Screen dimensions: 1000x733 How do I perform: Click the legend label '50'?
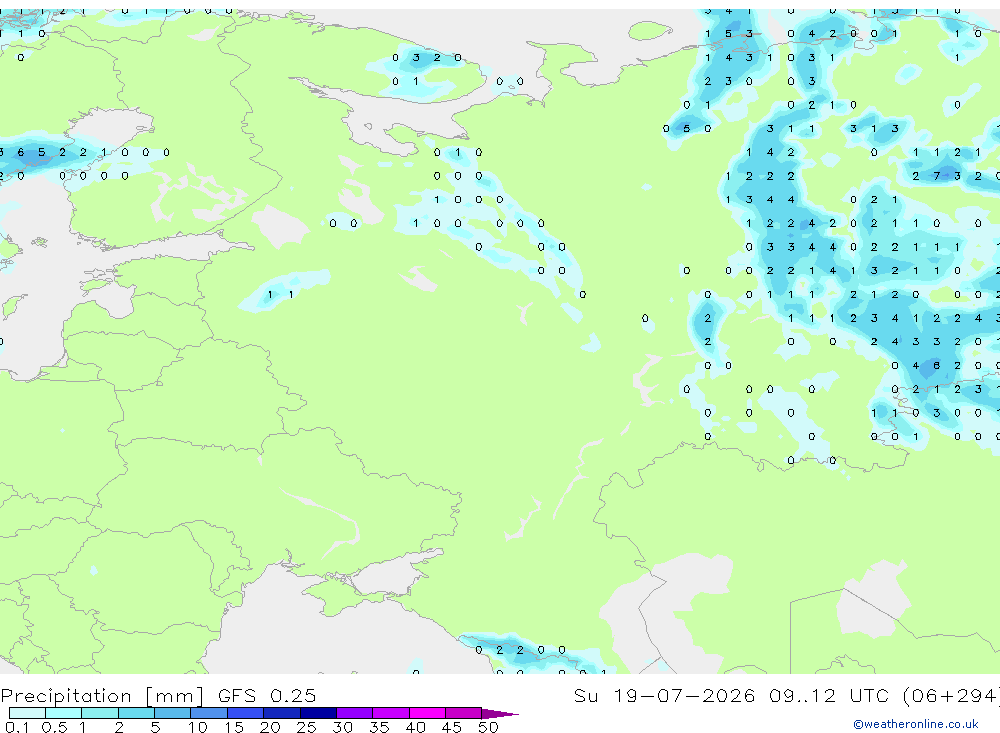pyautogui.click(x=488, y=727)
